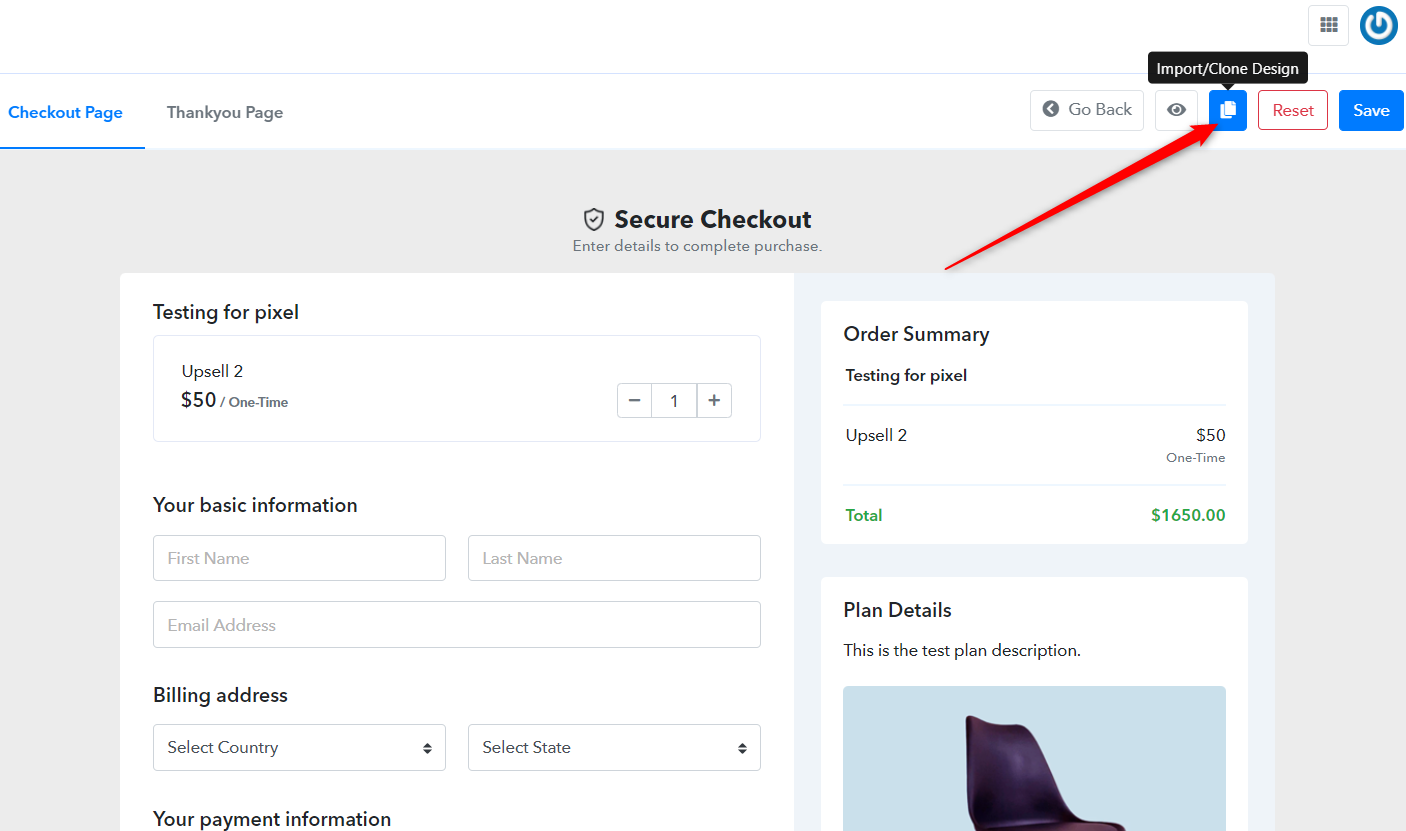
Task: Increase quantity with the plus button
Action: (714, 401)
